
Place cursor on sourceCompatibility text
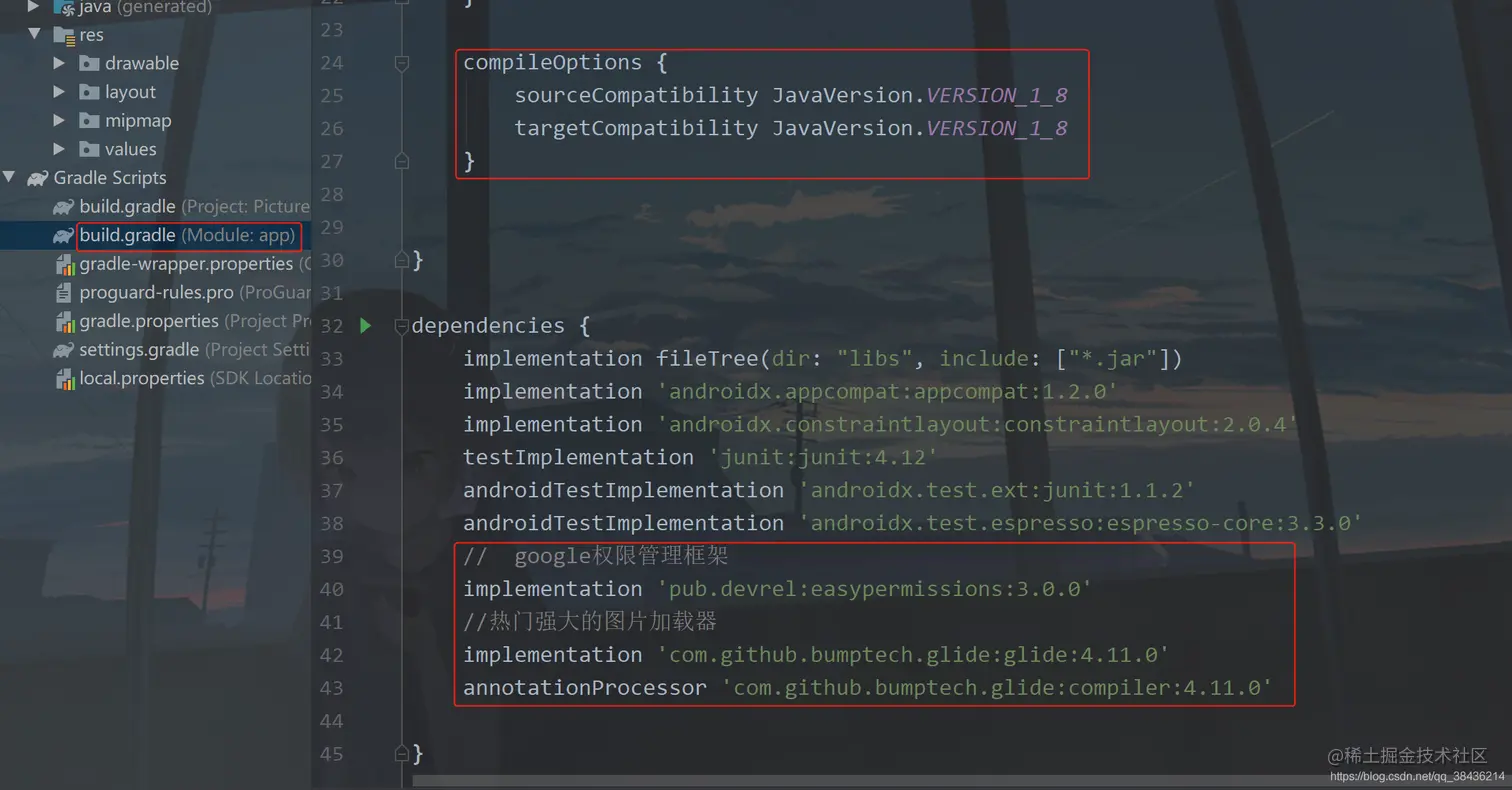[637, 95]
